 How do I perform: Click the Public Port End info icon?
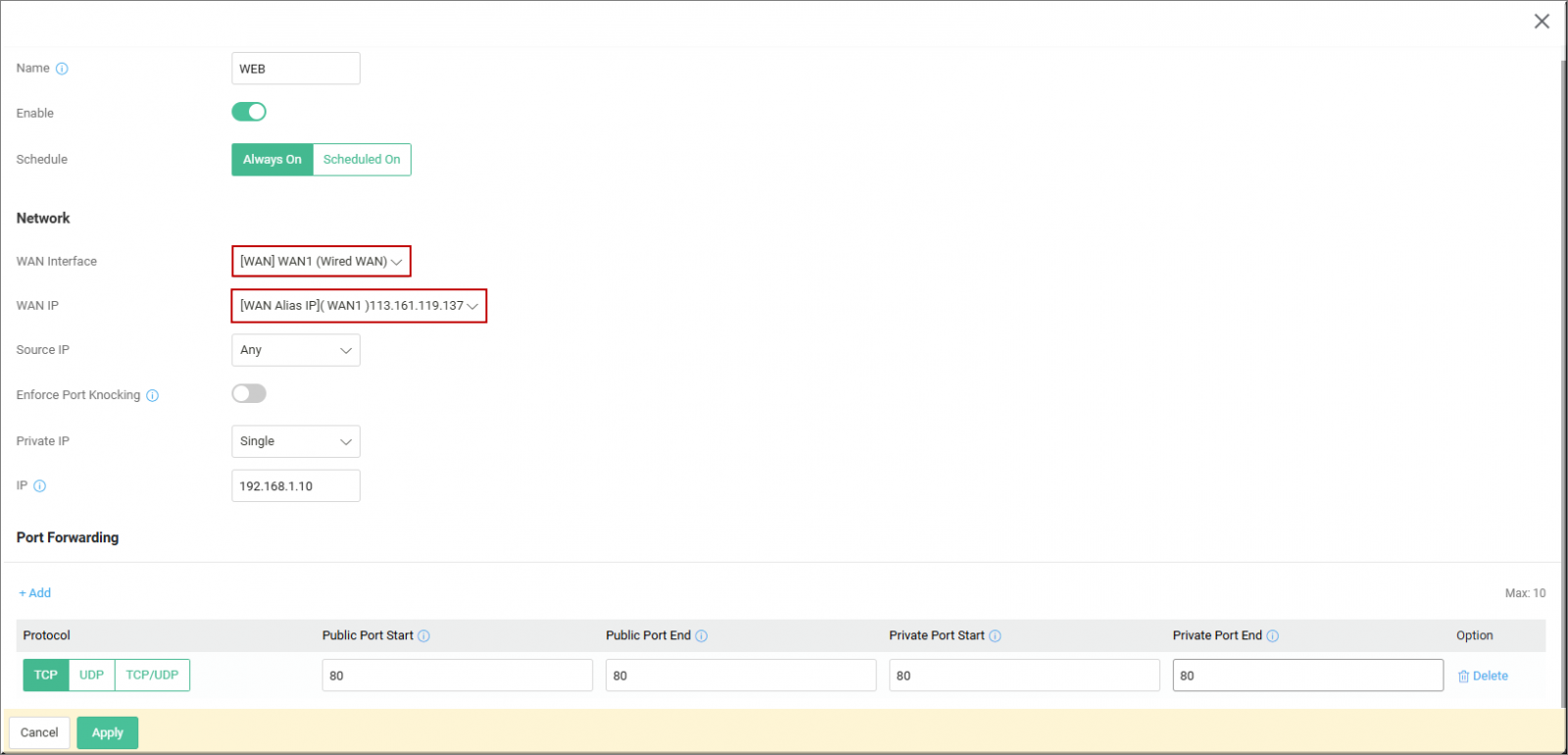(702, 636)
